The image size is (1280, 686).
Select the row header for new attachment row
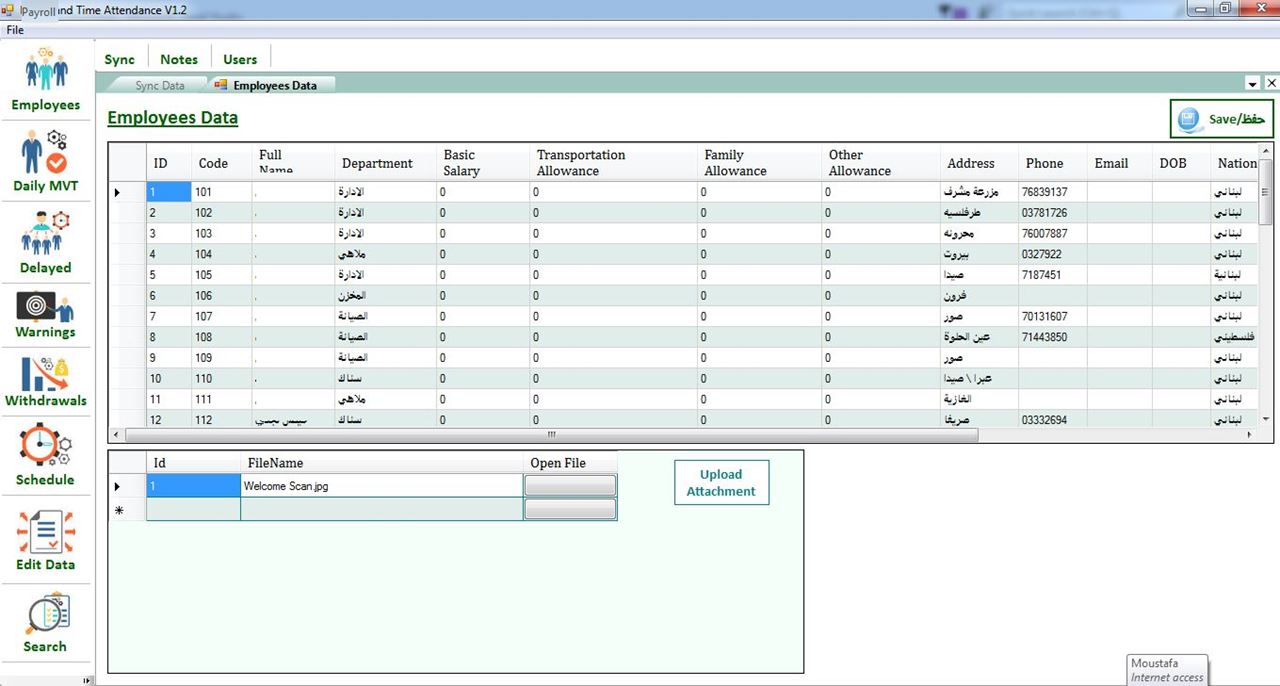[127, 510]
